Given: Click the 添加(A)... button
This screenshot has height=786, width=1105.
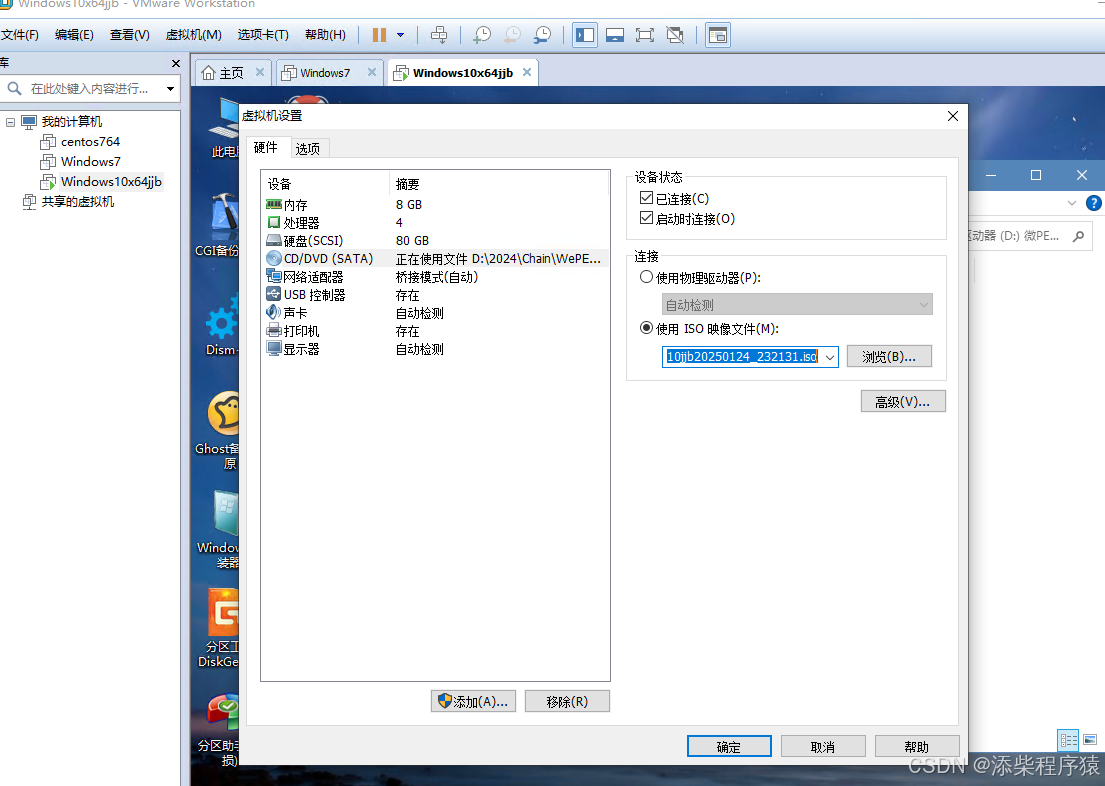Looking at the screenshot, I should [473, 701].
